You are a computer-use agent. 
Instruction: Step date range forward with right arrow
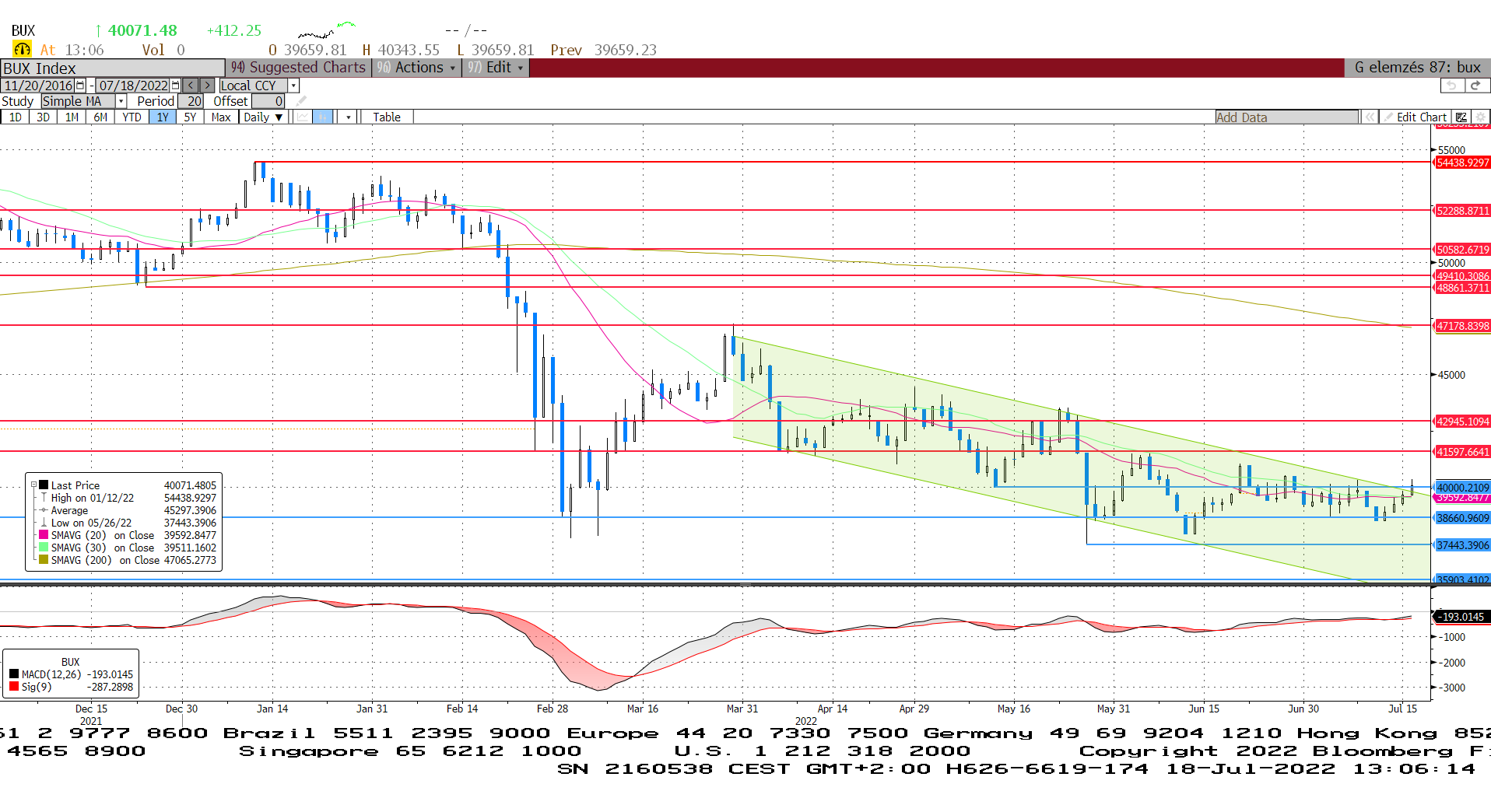[208, 86]
